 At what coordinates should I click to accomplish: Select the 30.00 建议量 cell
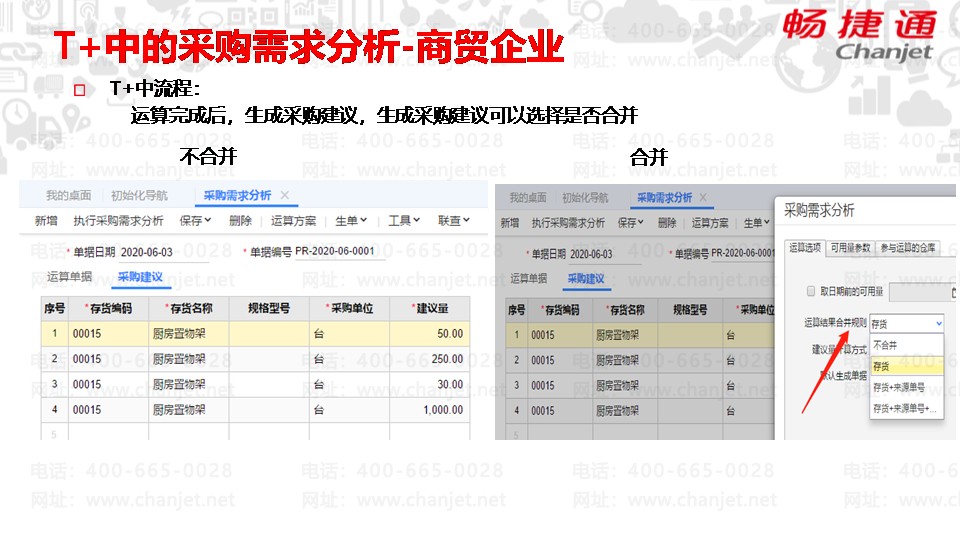click(430, 384)
